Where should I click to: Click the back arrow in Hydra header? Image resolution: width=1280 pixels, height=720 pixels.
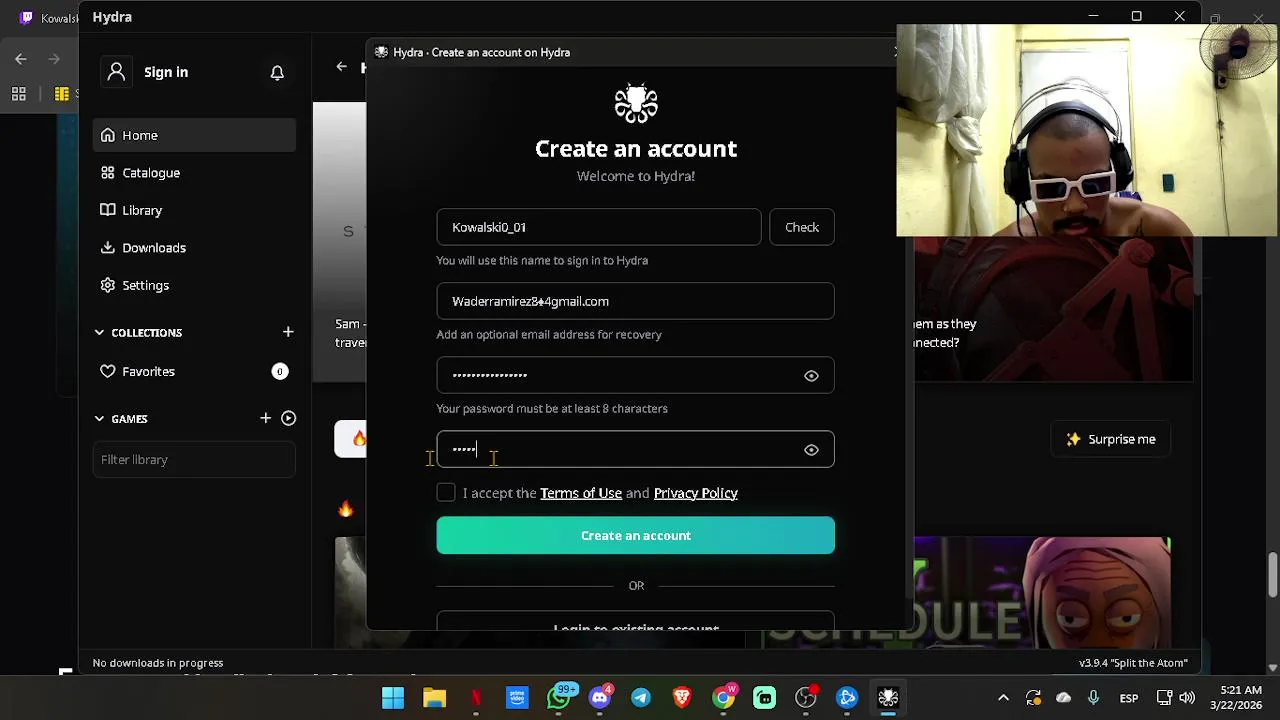coord(342,67)
